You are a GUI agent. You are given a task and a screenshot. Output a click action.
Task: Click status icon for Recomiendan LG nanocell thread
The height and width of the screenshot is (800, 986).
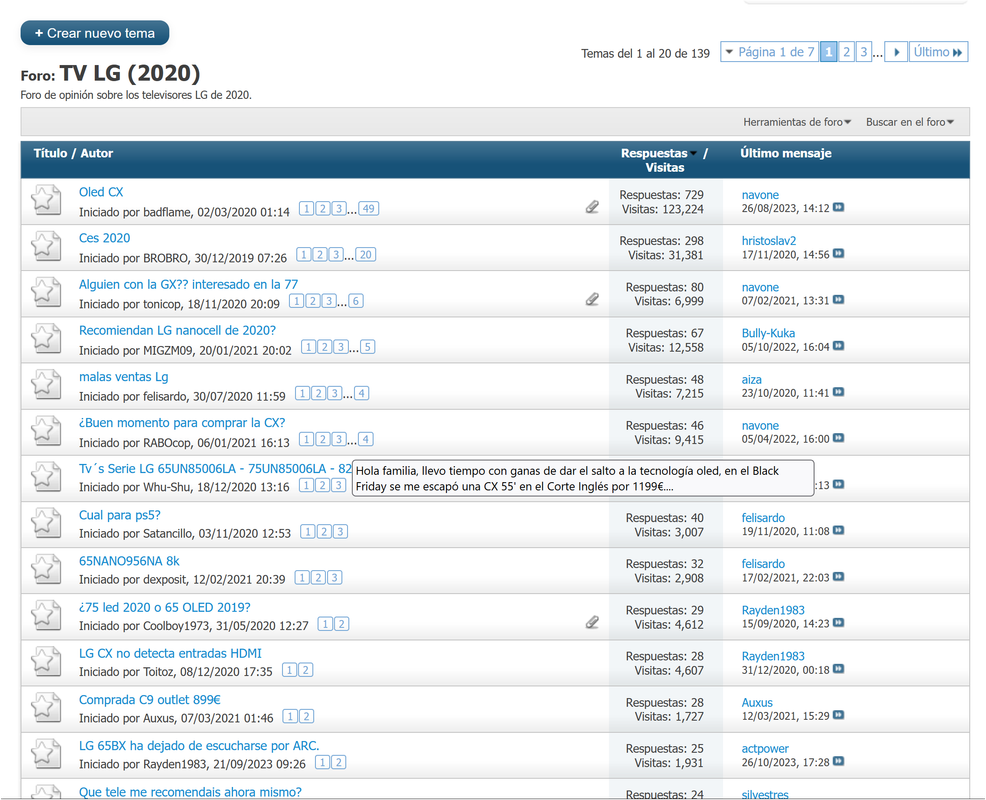pos(46,338)
